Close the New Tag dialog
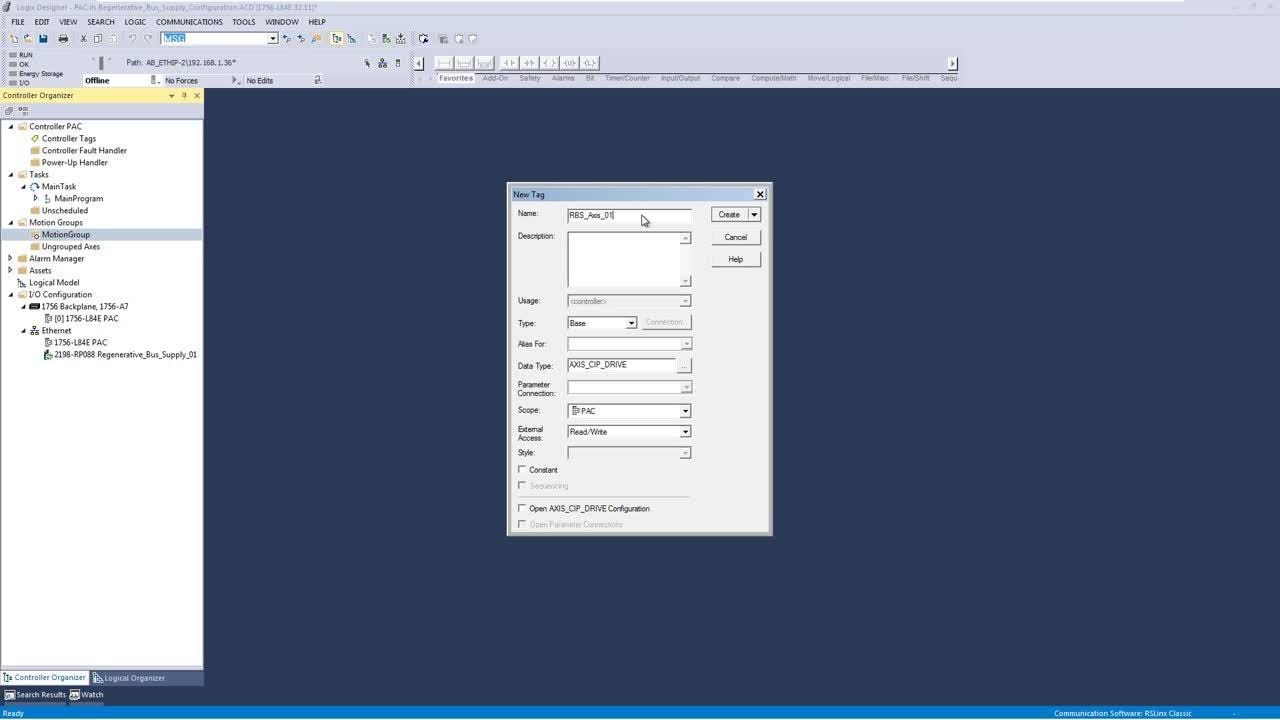 [x=760, y=194]
